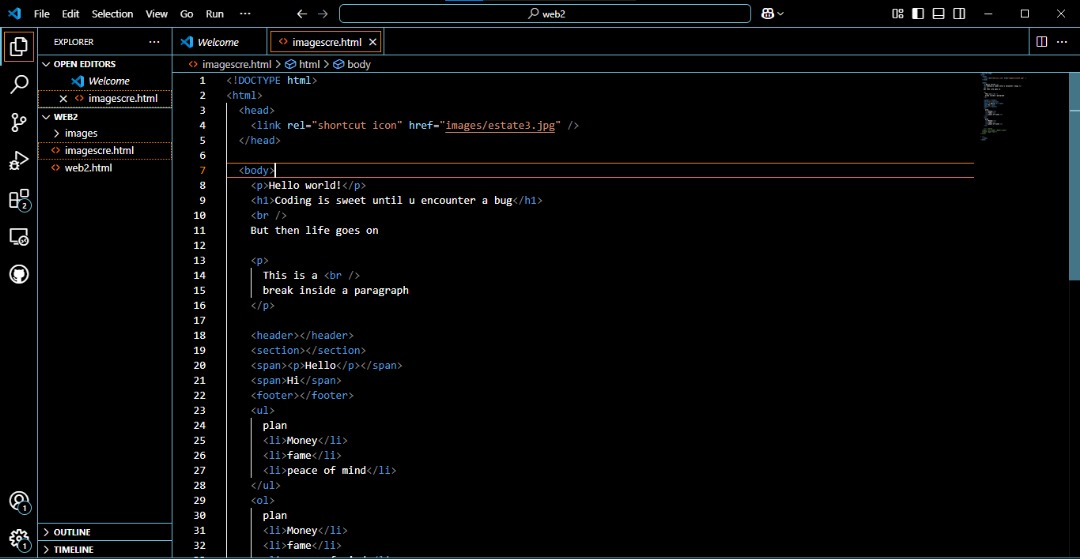Click the VS Code logo in title bar
Screen dimensions: 1080x559
click(14, 13)
